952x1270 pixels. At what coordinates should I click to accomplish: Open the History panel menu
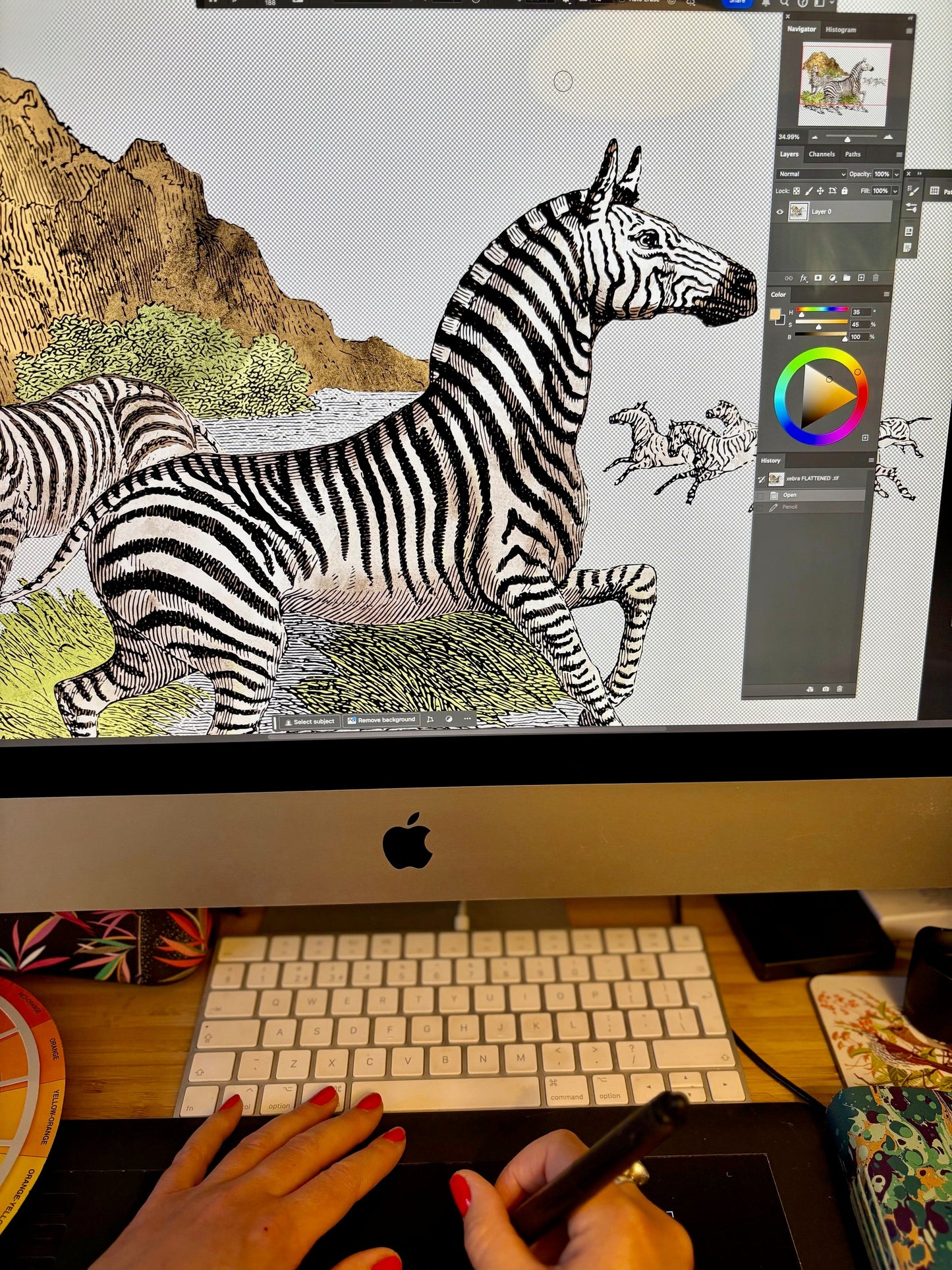pyautogui.click(x=871, y=461)
